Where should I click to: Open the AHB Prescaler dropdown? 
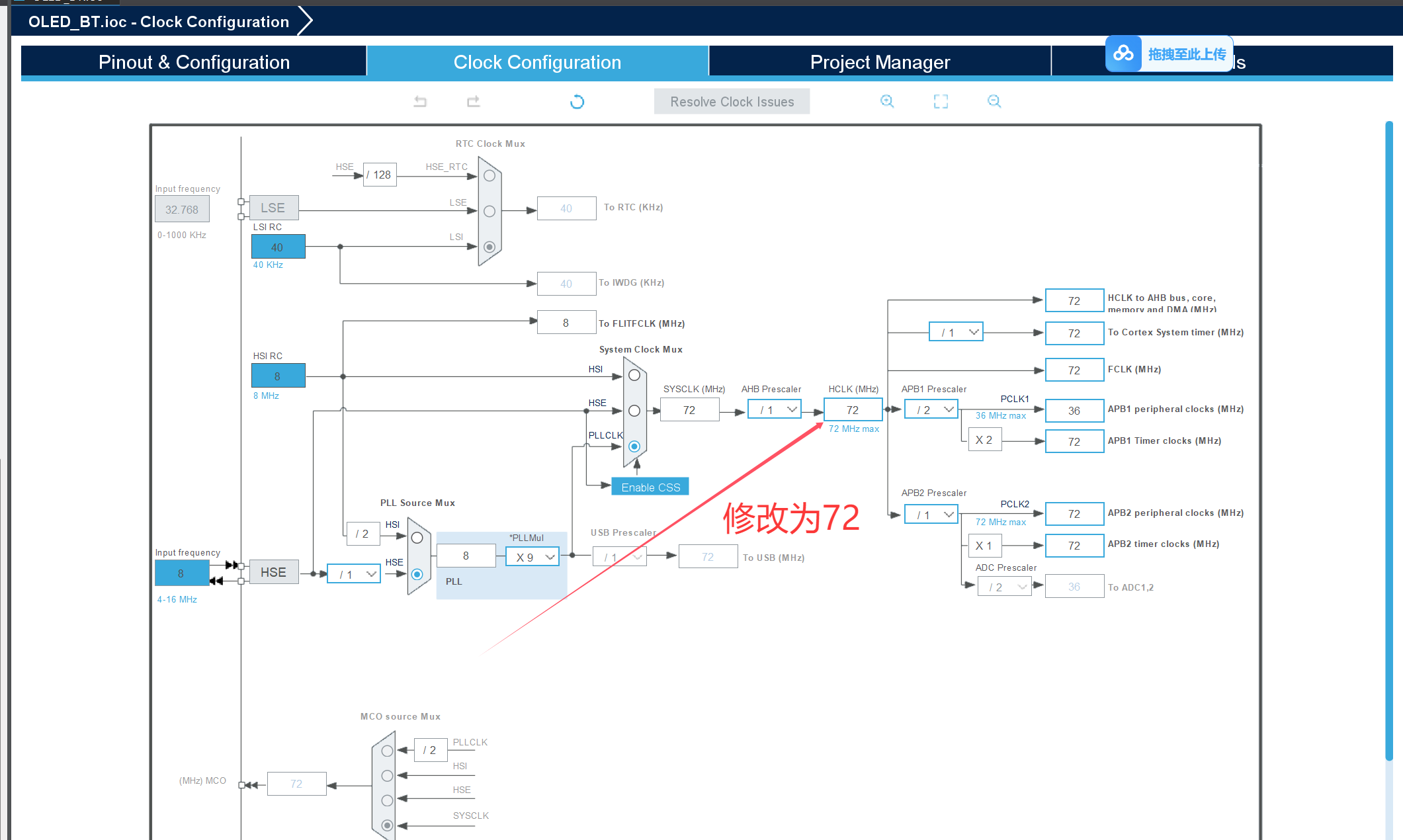click(x=775, y=410)
